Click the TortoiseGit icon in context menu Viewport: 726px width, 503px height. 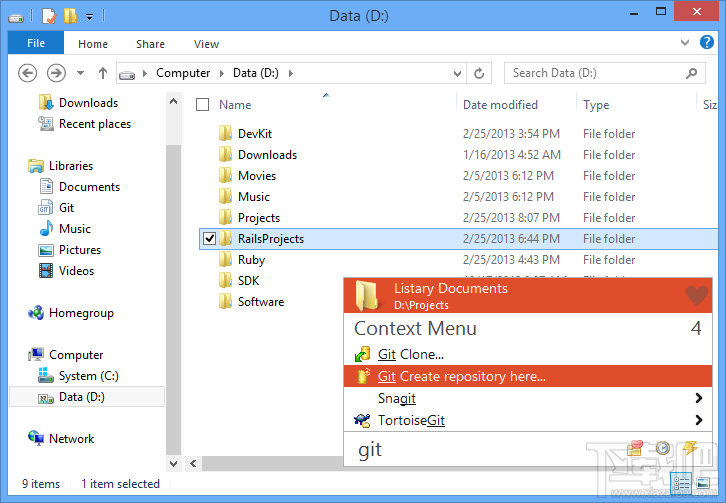[x=362, y=420]
